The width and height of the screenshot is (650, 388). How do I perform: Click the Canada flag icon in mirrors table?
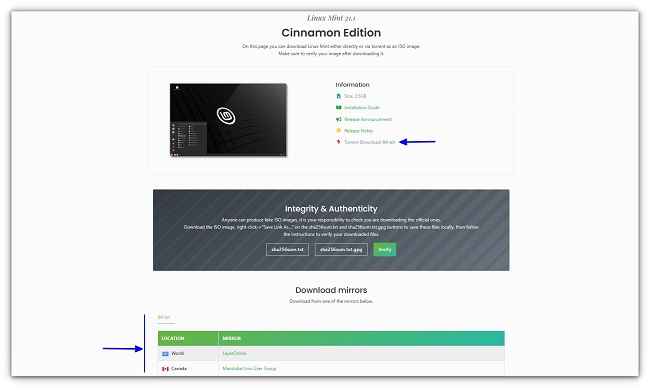pos(165,369)
